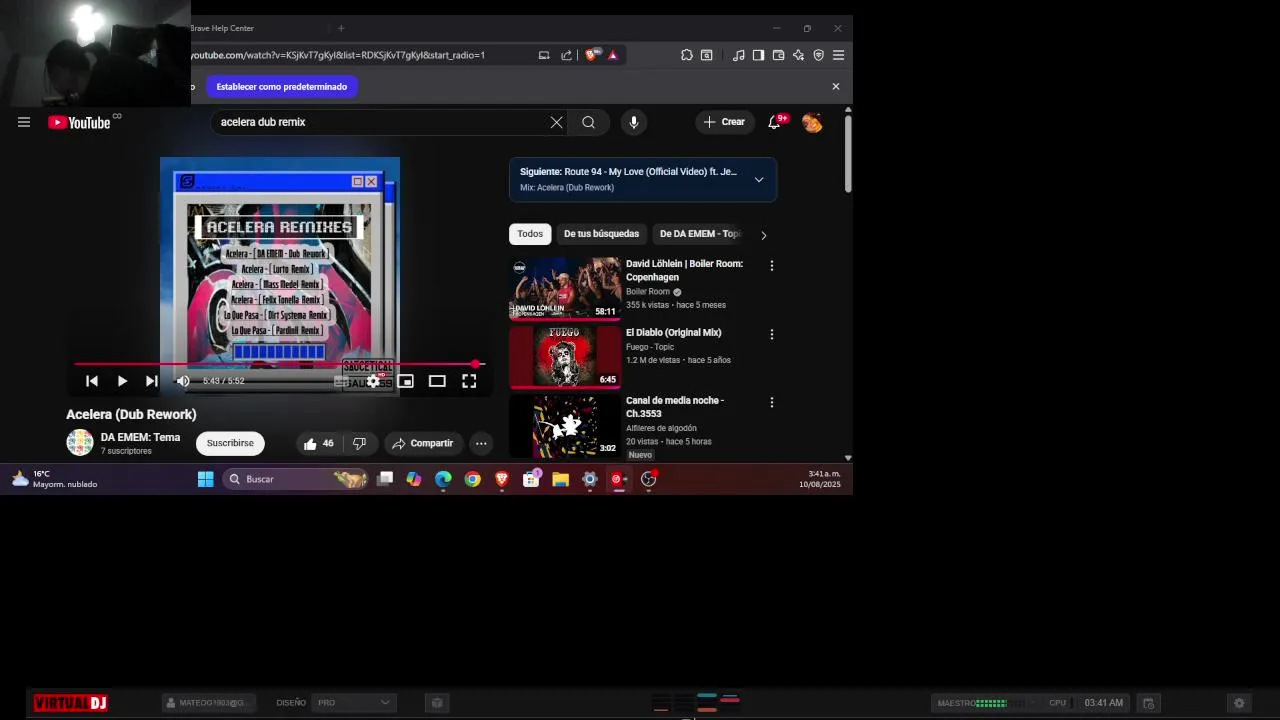Open the Brave Wallet icon
This screenshot has height=720, width=1280.
pos(778,55)
